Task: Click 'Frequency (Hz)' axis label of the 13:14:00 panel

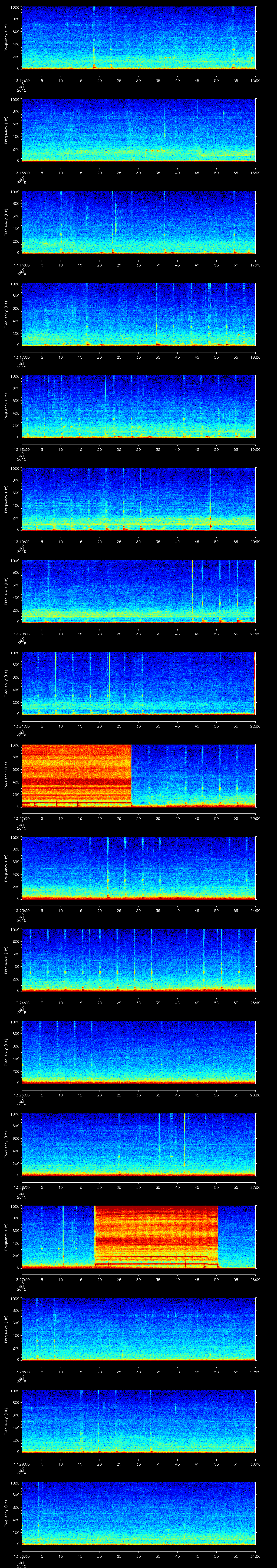Action: 6,38
